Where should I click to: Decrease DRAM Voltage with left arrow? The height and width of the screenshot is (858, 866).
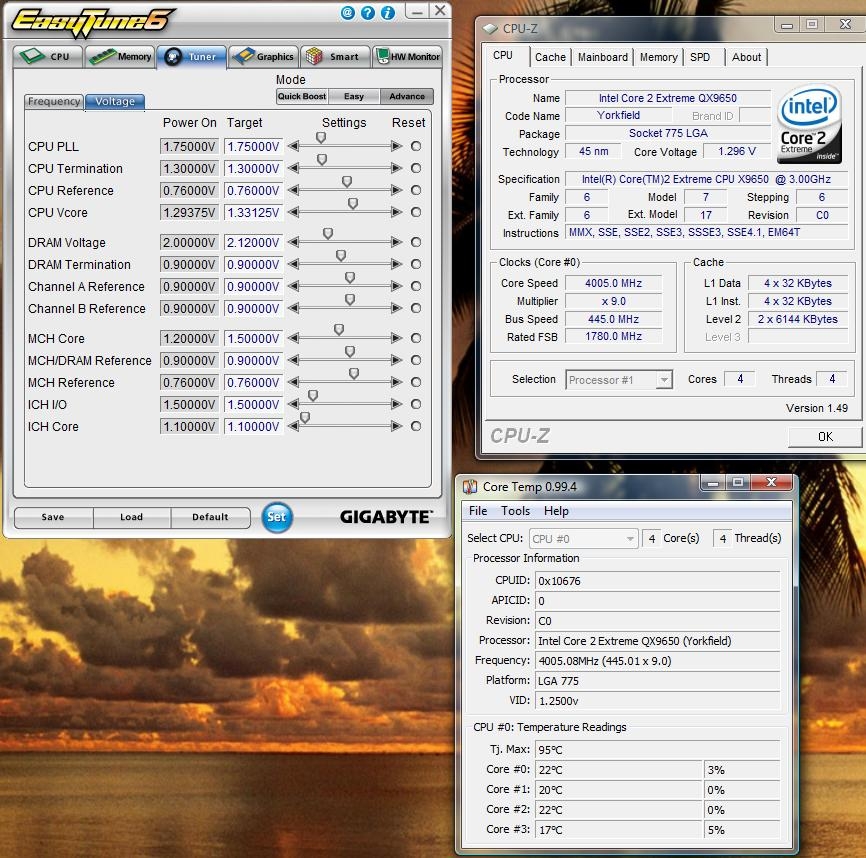[x=293, y=242]
